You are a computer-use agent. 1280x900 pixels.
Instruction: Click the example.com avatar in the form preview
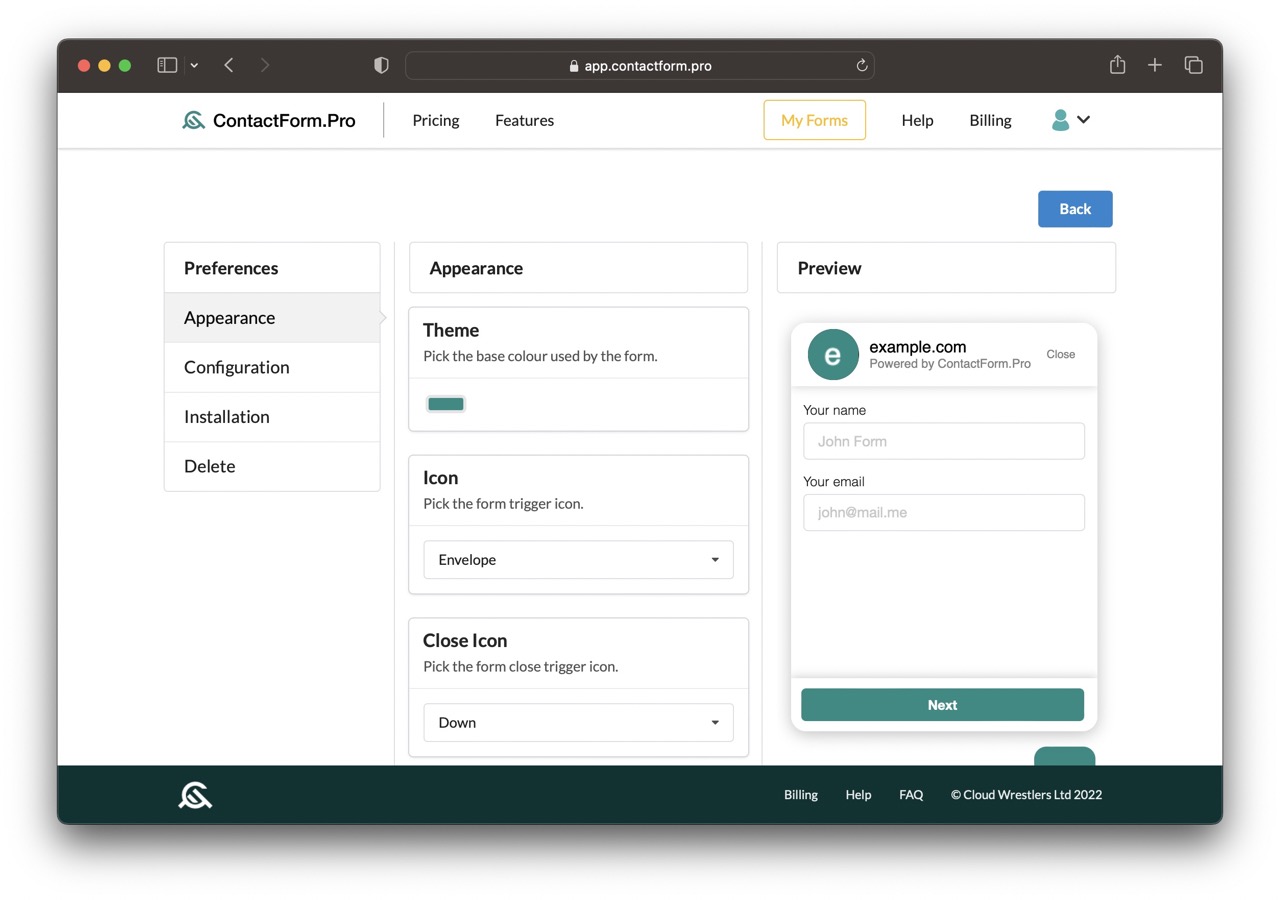[833, 354]
